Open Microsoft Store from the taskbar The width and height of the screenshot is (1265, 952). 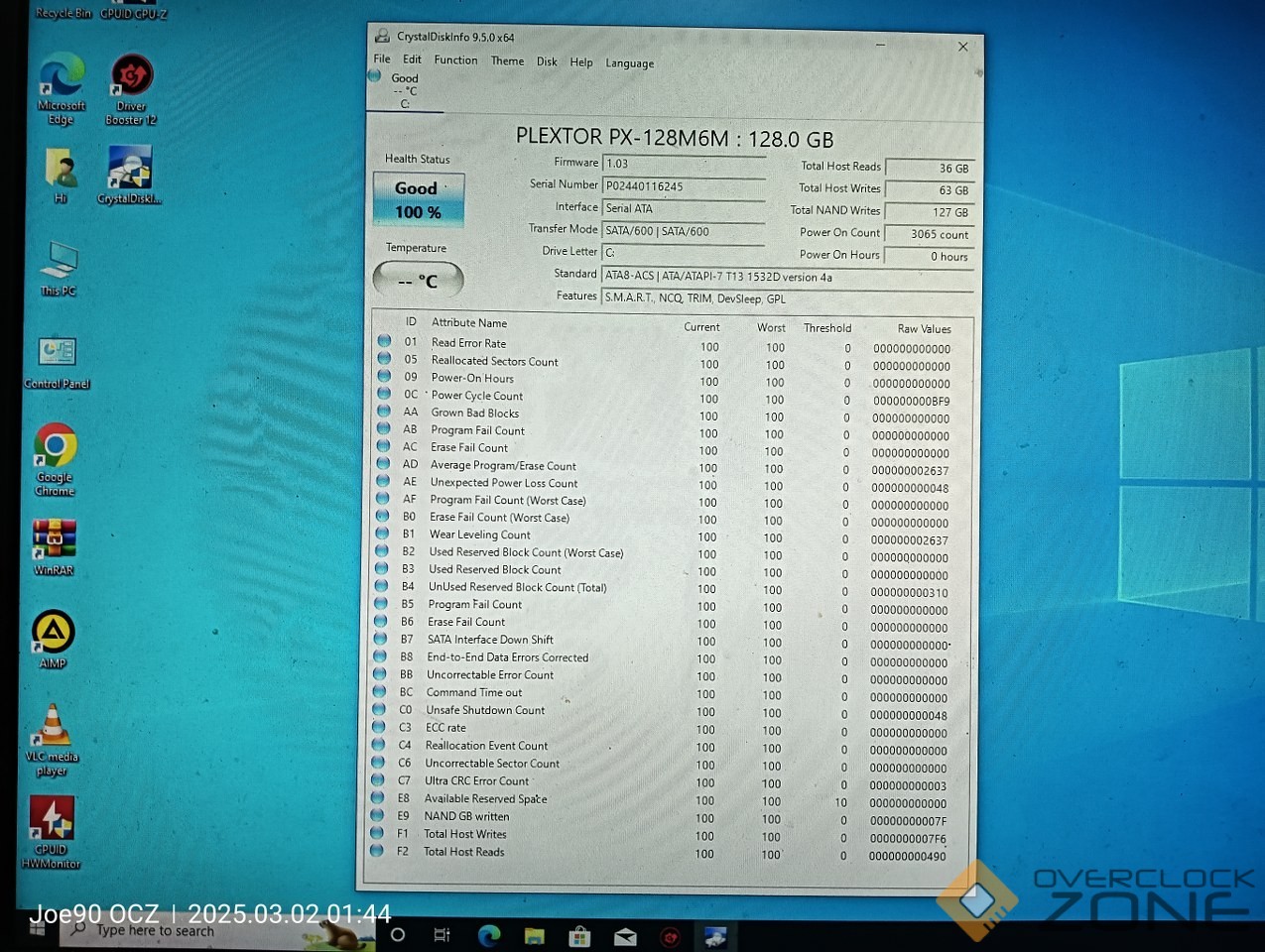(580, 935)
